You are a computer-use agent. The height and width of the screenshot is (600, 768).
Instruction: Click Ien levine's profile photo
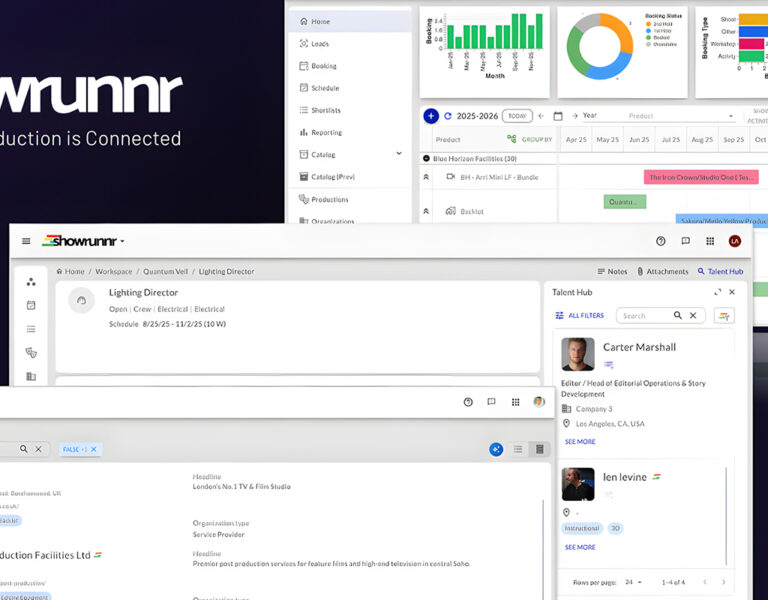click(x=578, y=484)
